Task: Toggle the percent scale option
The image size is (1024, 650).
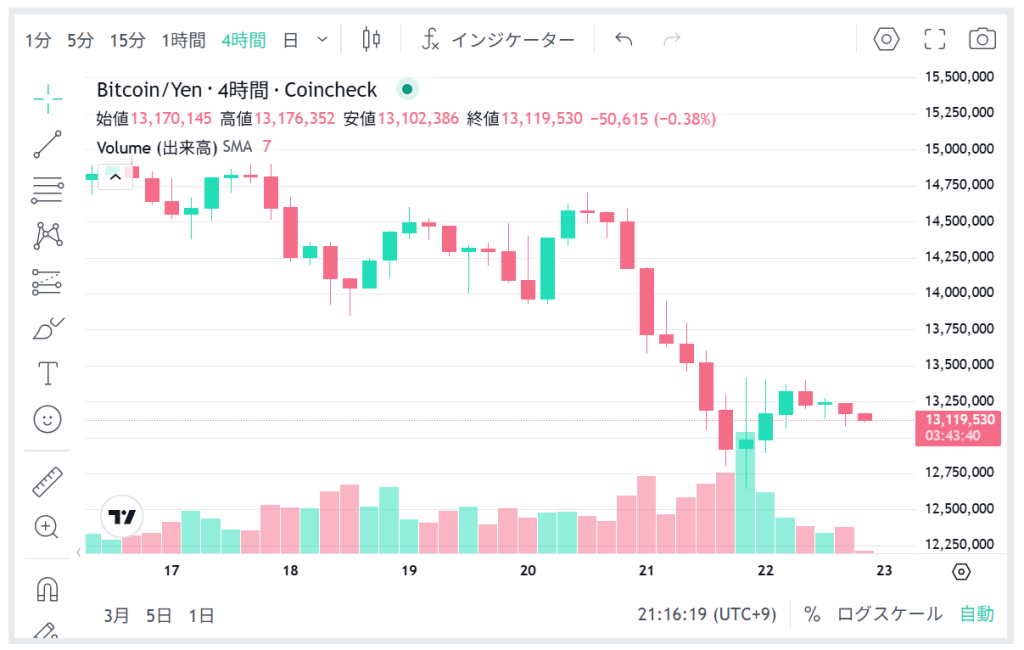Action: [812, 614]
